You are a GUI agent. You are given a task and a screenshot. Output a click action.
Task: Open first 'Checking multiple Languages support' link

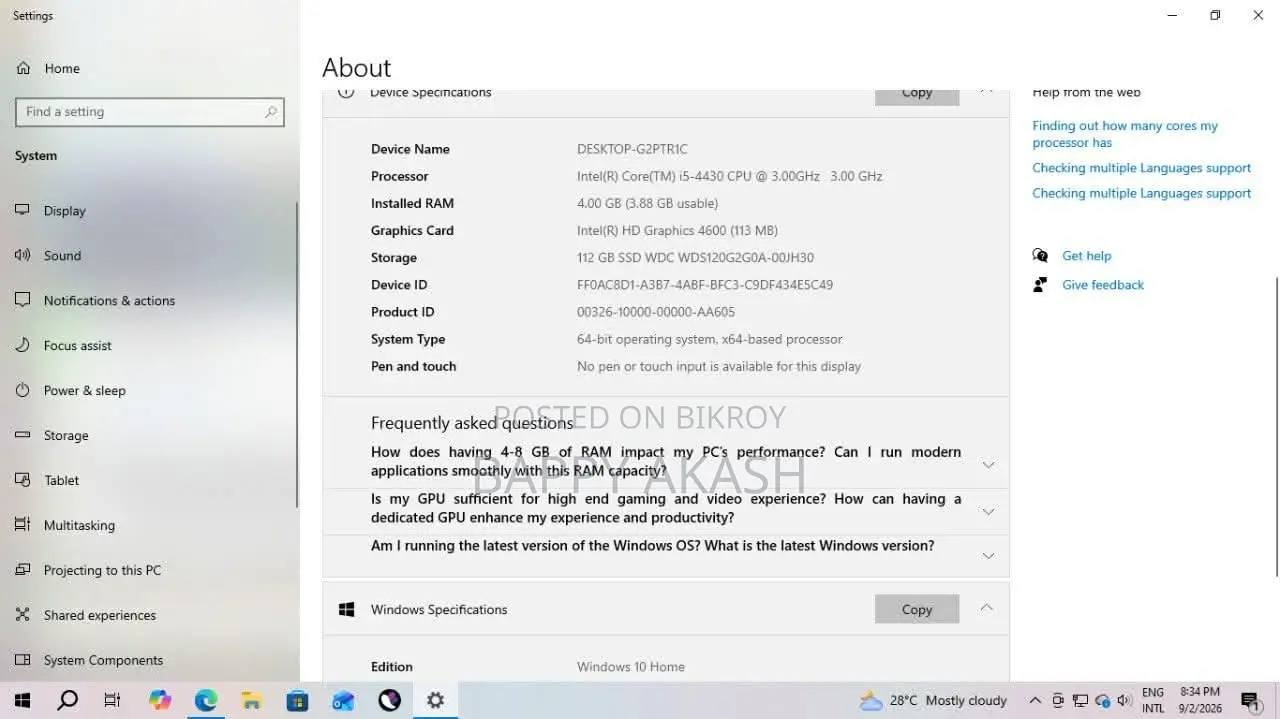tap(1141, 168)
